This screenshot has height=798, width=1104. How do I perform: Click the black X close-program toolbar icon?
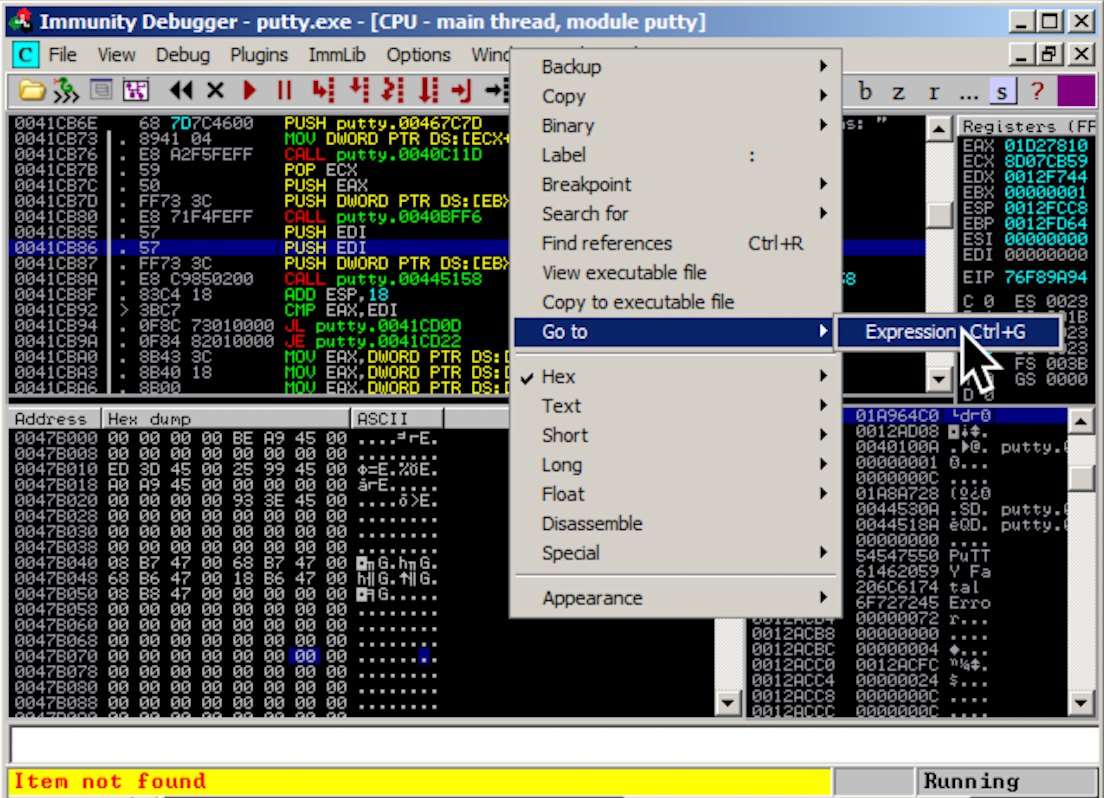pyautogui.click(x=215, y=92)
